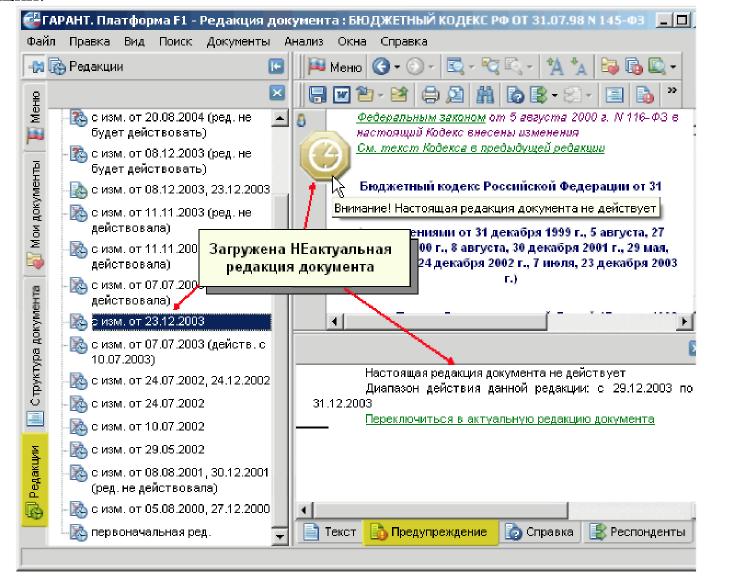Viewport: 731px width, 577px height.
Task: Click editions list scroll-down arrow
Action: click(280, 536)
